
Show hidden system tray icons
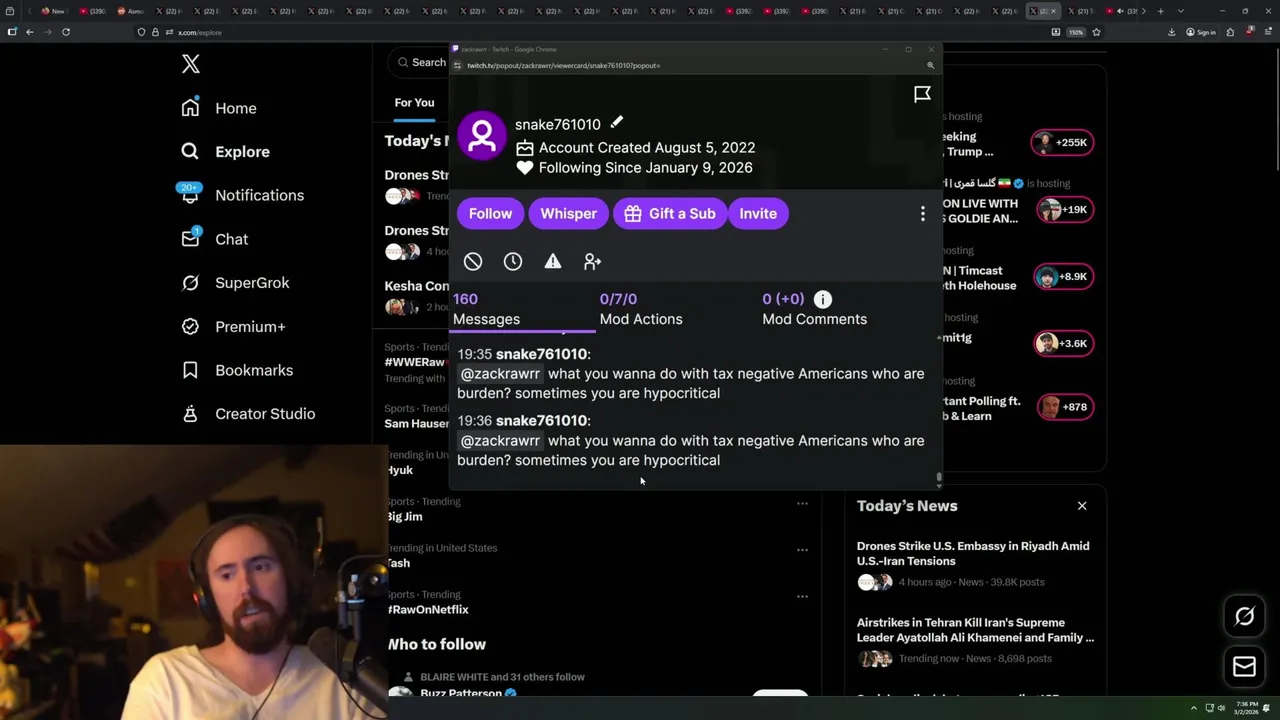click(1193, 708)
